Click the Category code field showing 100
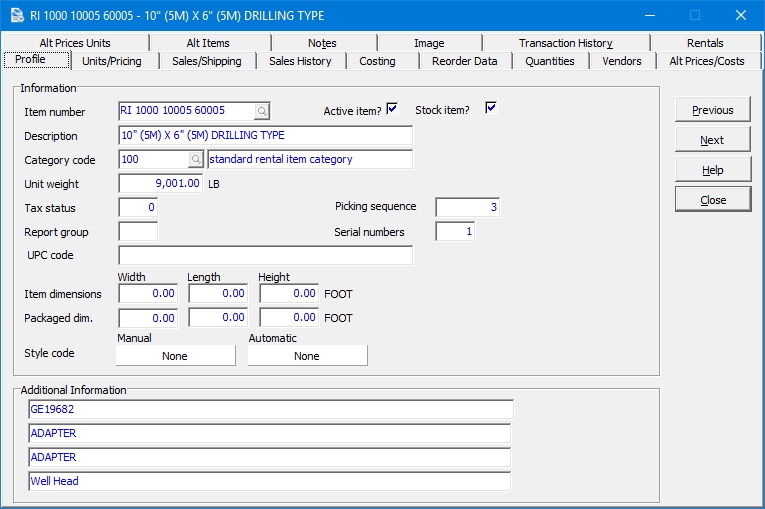The width and height of the screenshot is (765, 509). (154, 160)
